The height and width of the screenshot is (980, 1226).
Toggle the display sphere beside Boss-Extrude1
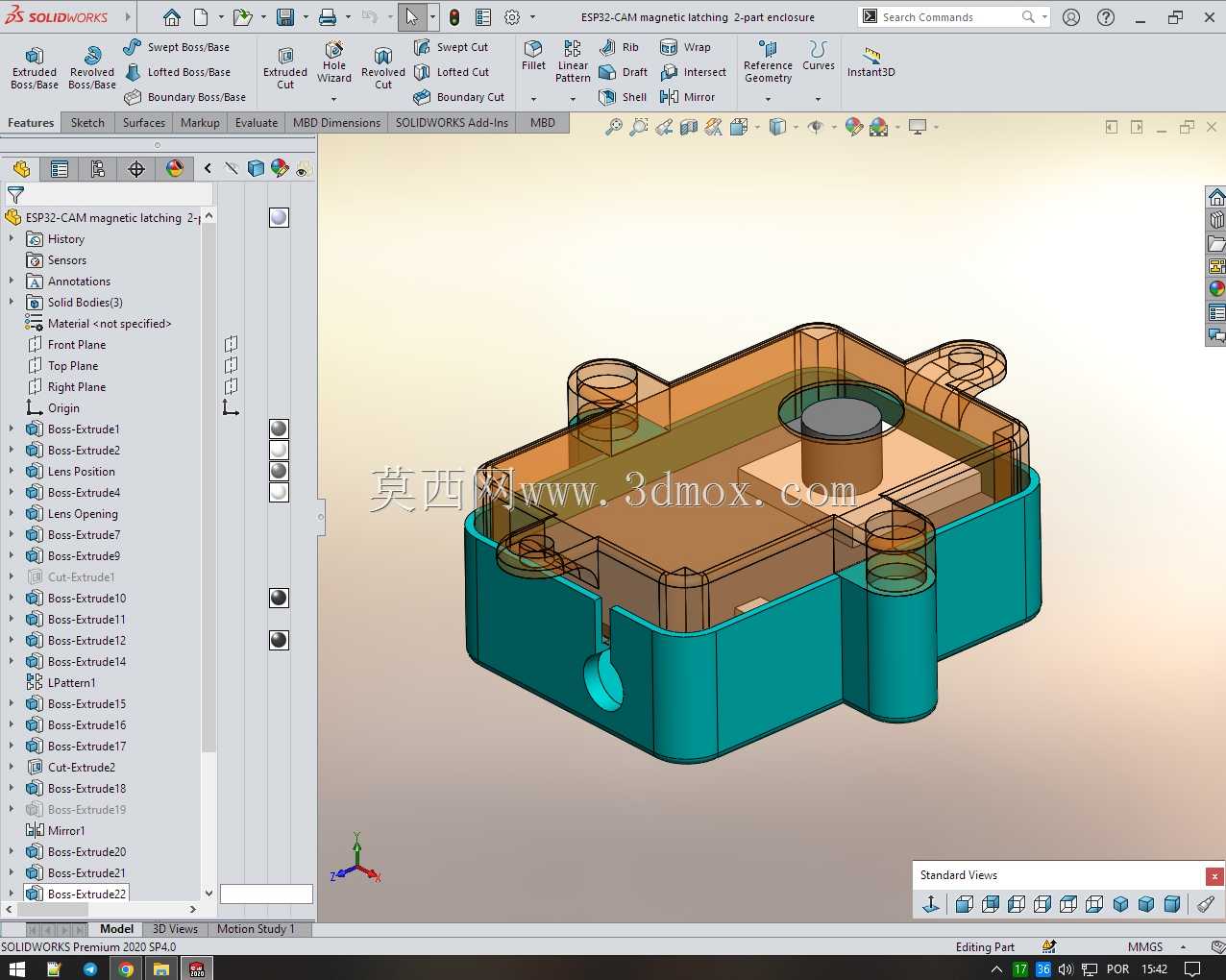tap(279, 429)
